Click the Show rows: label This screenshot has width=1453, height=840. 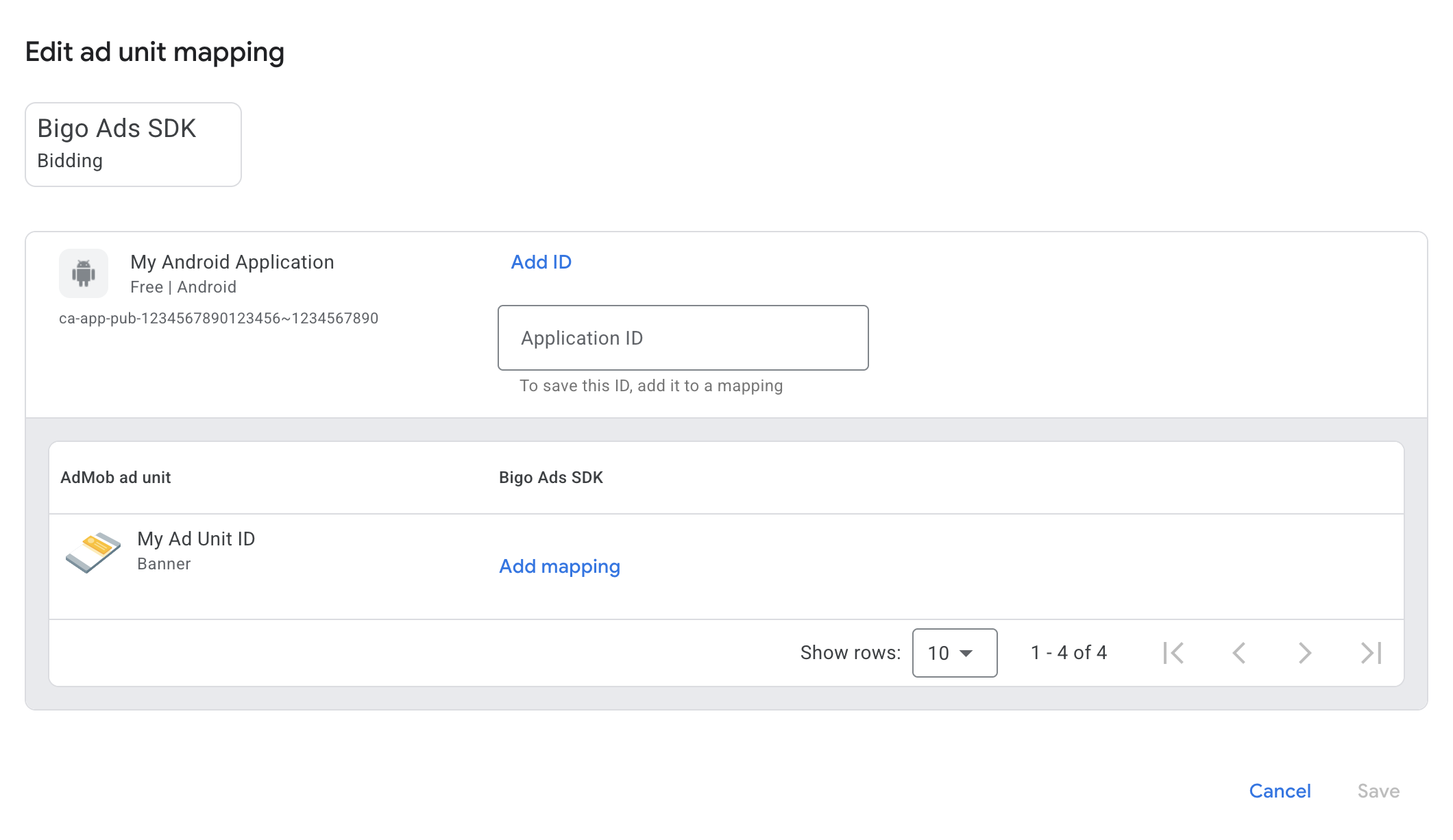tap(851, 653)
